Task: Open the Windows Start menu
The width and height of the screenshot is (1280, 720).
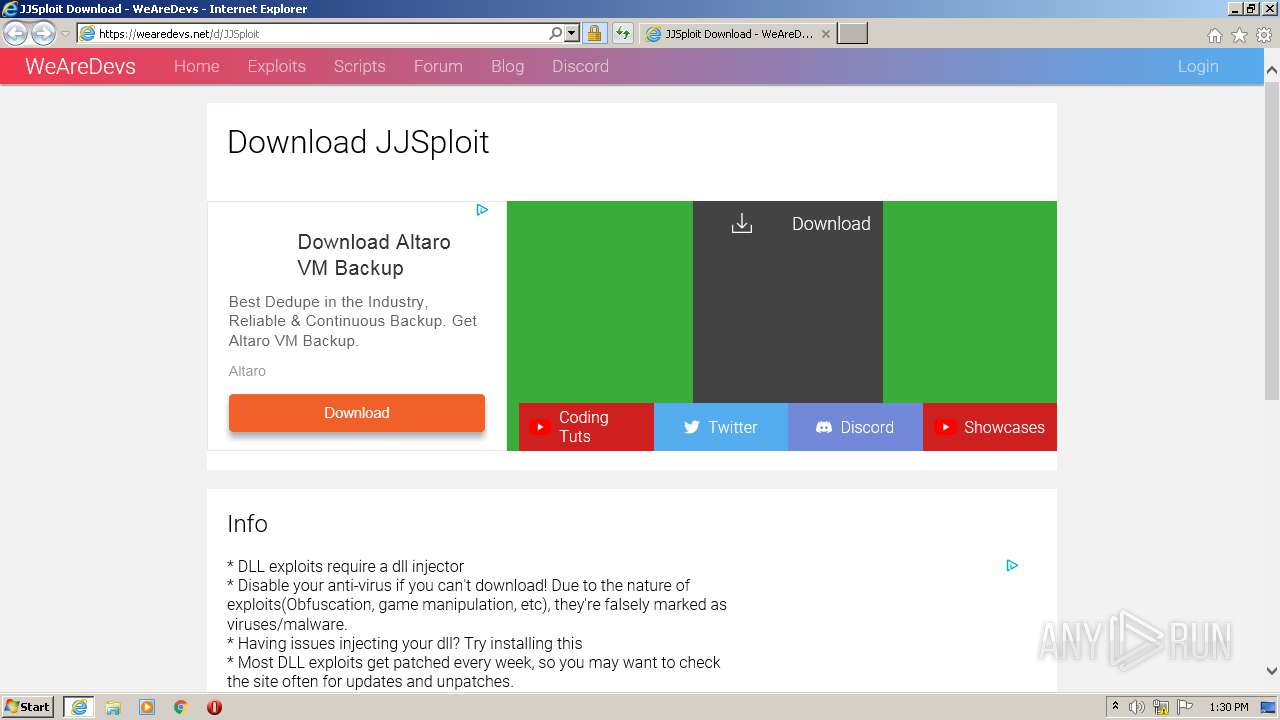Action: click(x=28, y=707)
